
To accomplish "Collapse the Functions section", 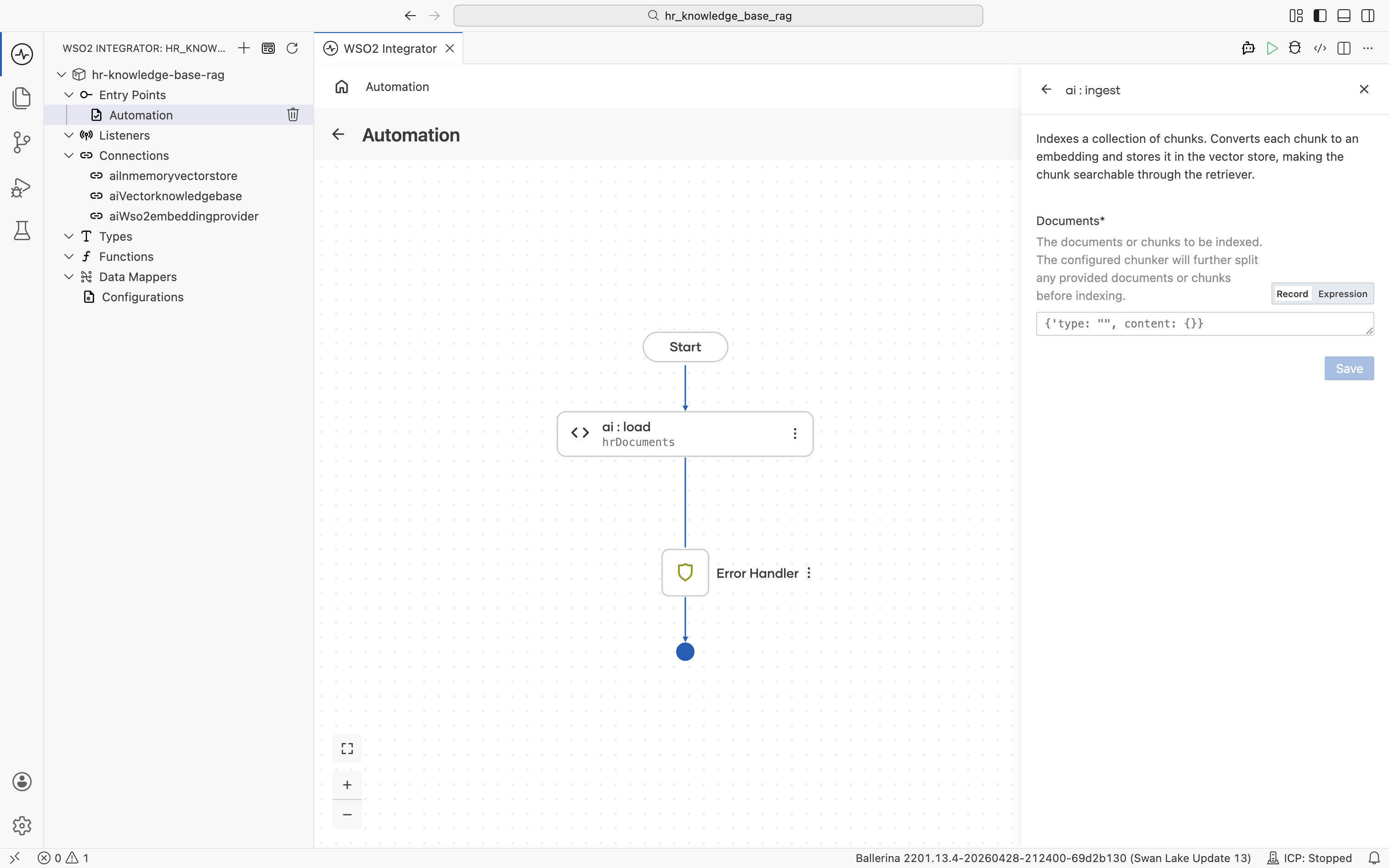I will tap(69, 257).
